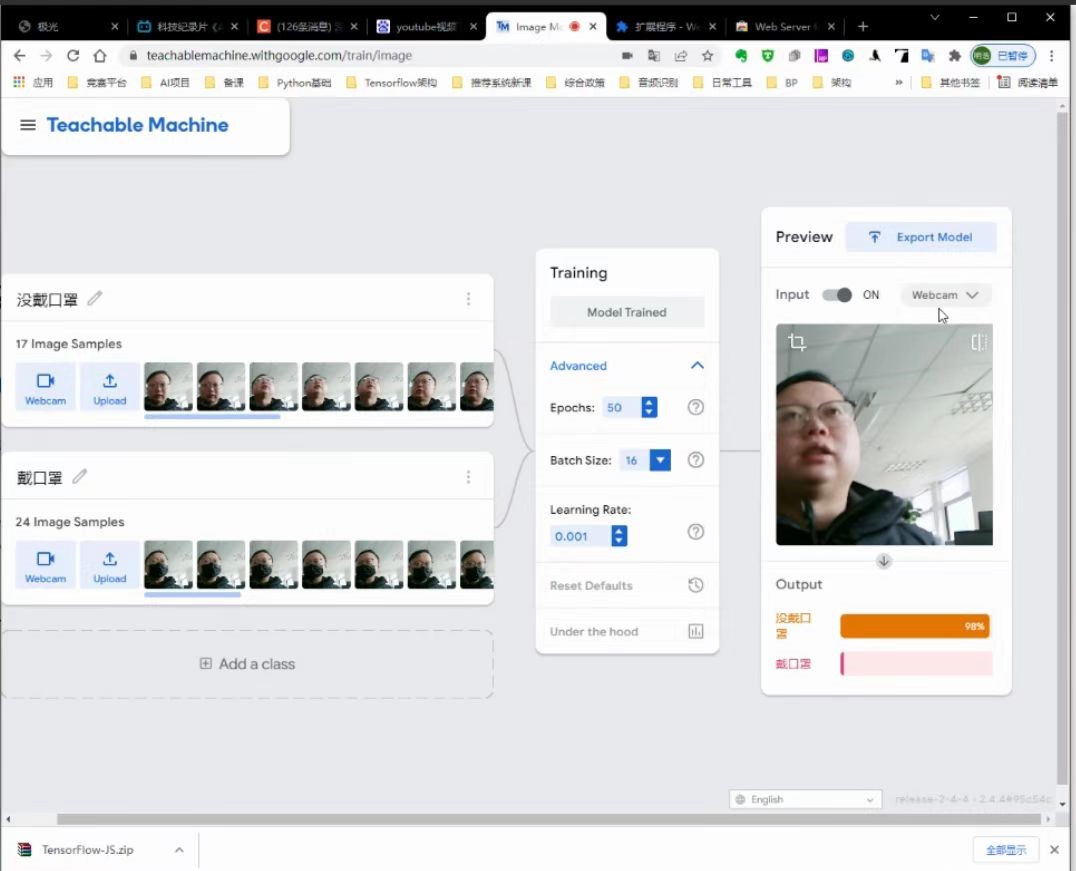
Task: Click the help icon next to Epochs
Action: 696,407
